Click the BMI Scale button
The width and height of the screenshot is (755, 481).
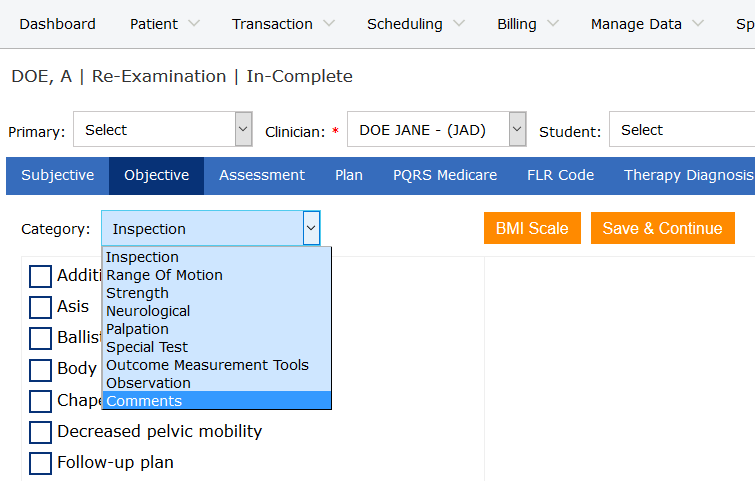[532, 228]
